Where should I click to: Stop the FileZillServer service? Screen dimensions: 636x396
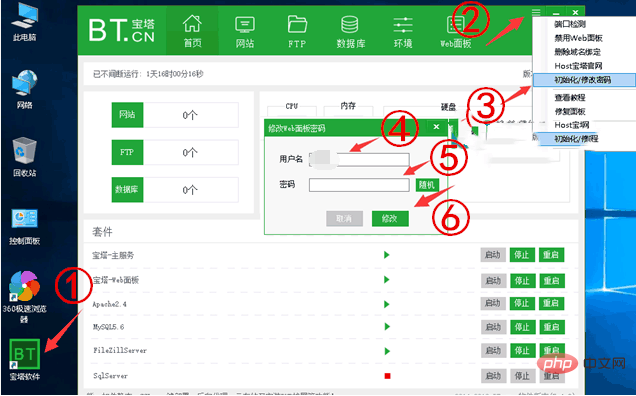[523, 350]
